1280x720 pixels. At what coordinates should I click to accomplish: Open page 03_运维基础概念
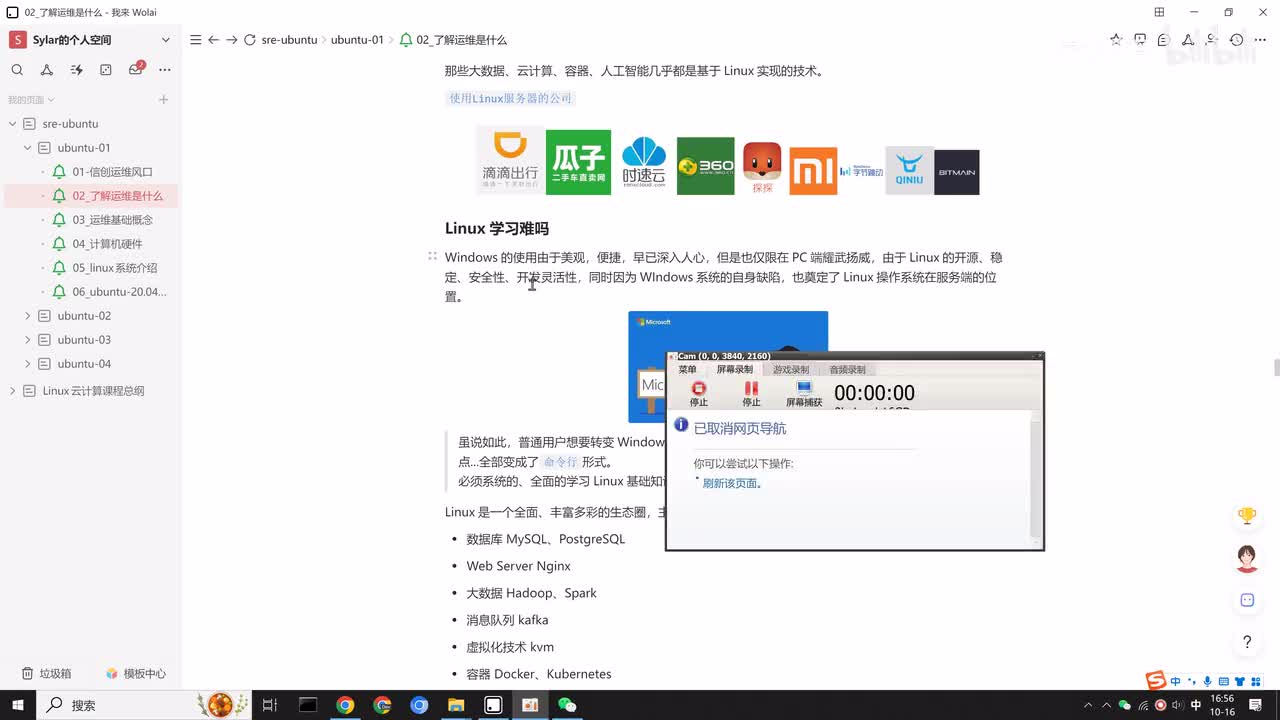(112, 220)
